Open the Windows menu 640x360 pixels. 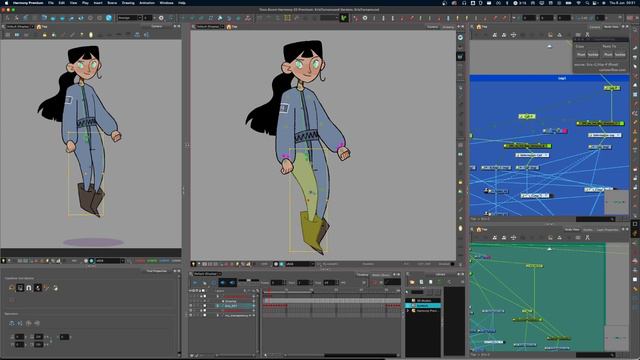pos(166,2)
